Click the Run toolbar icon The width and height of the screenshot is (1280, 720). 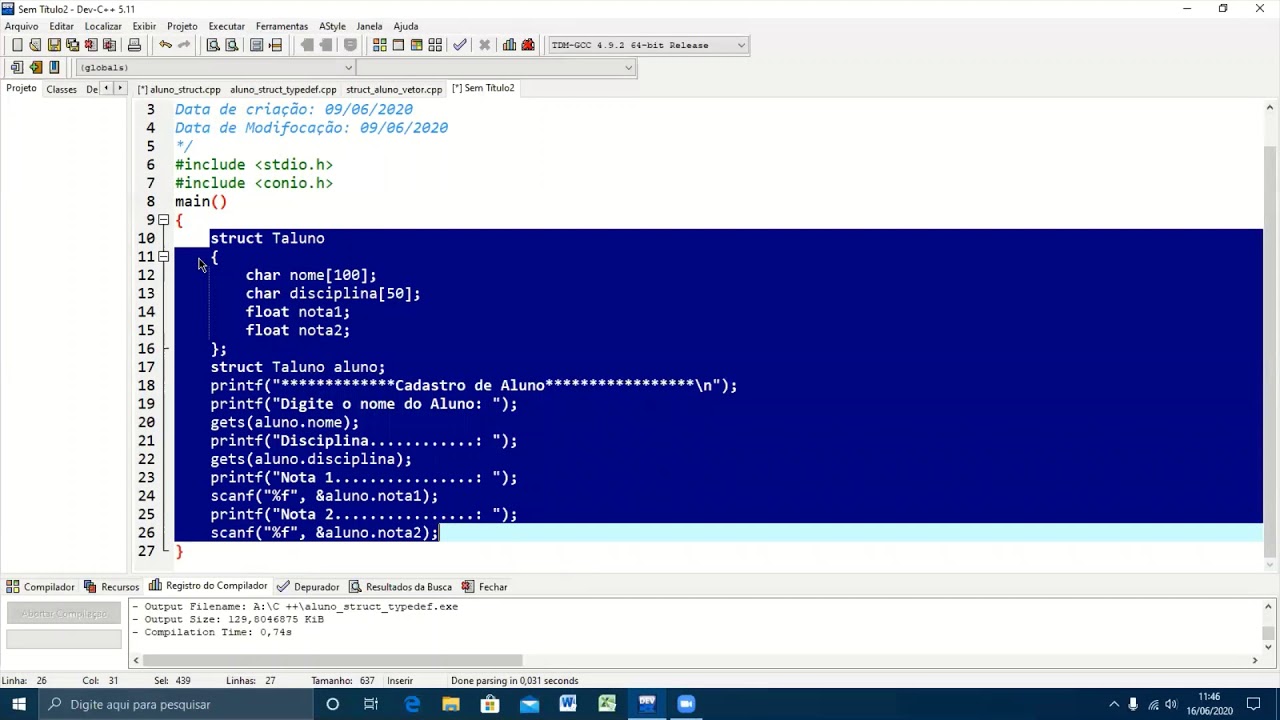coord(398,45)
